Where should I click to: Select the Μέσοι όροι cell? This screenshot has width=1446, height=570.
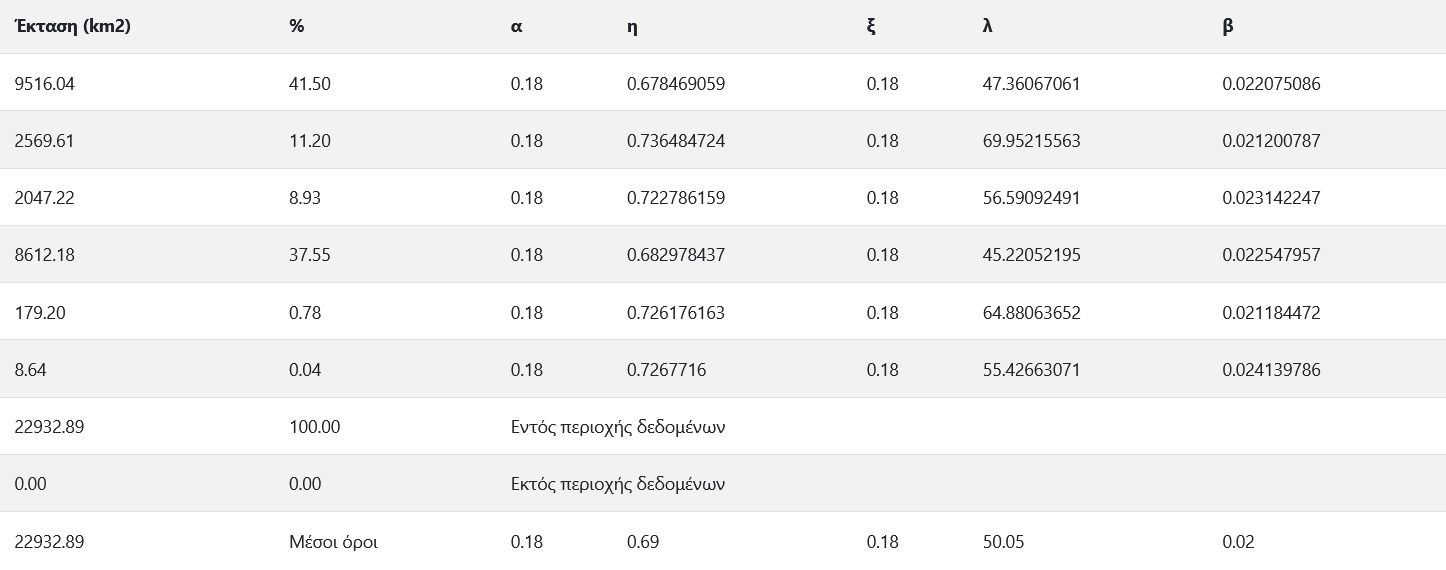point(333,542)
